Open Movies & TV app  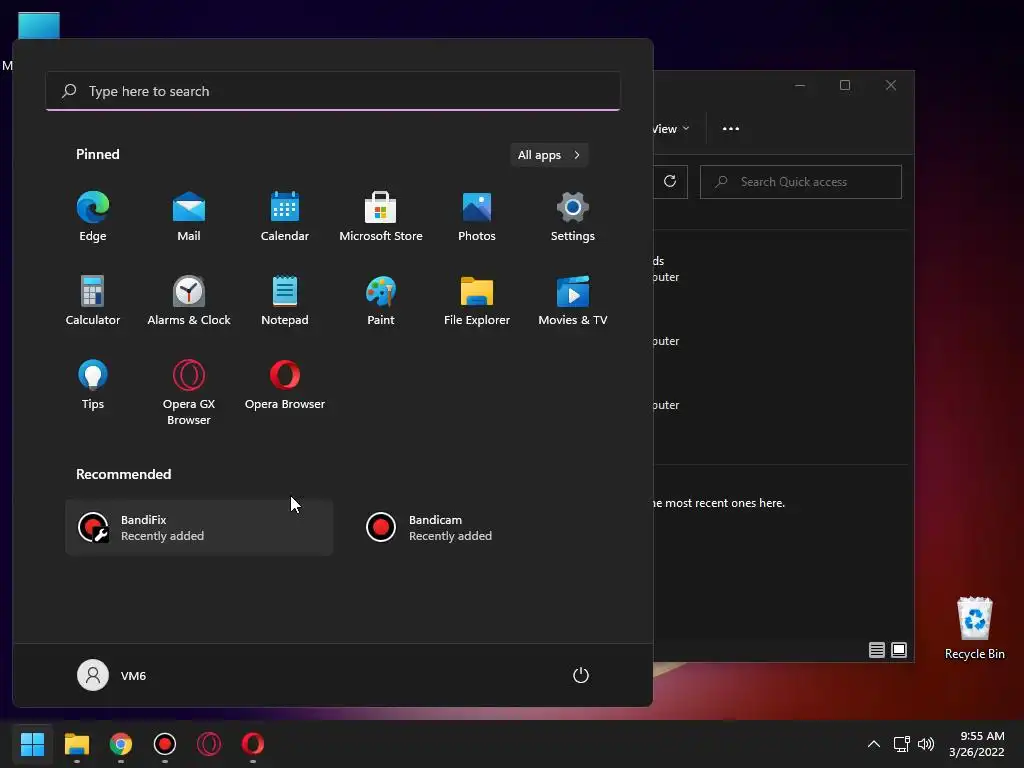[573, 300]
